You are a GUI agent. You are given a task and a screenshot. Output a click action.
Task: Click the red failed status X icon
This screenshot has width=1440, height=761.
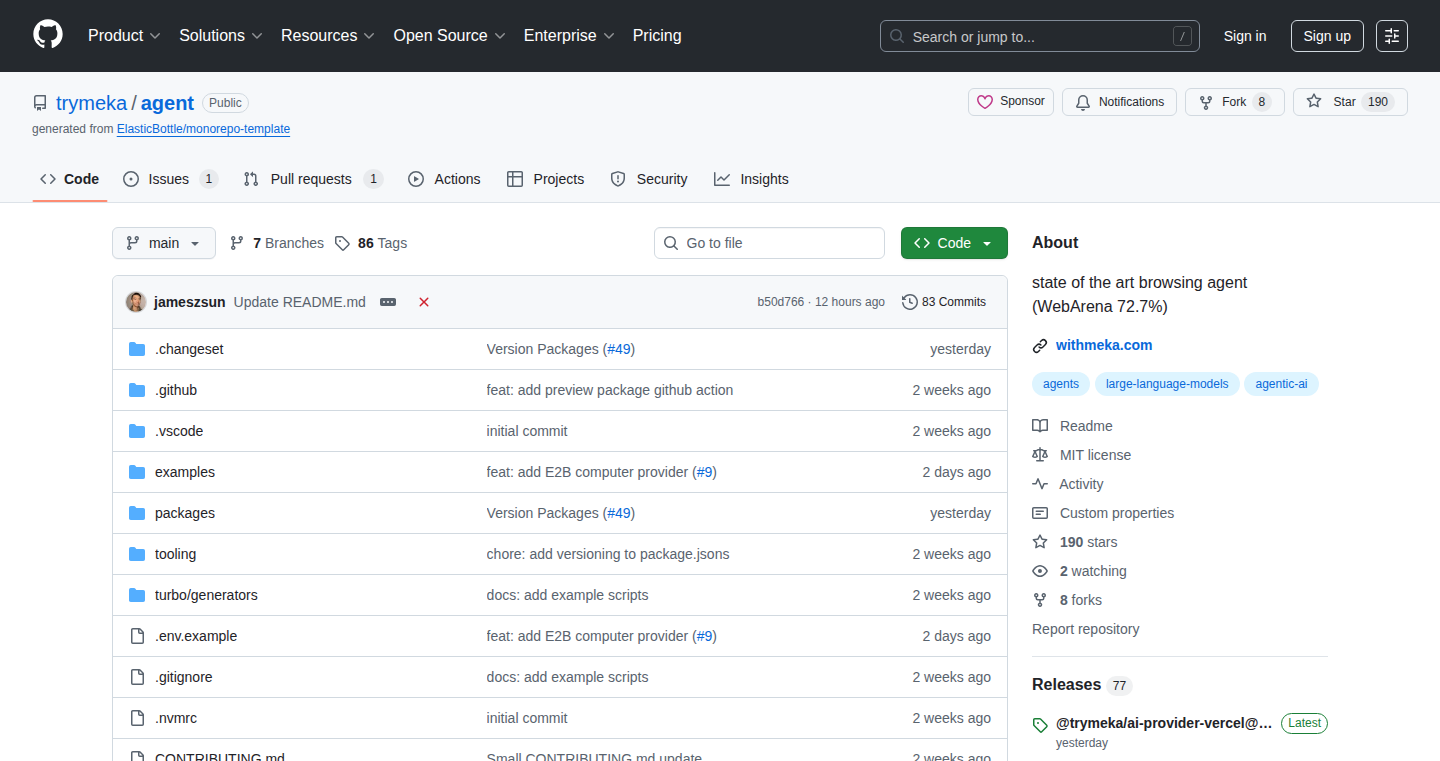(x=424, y=302)
